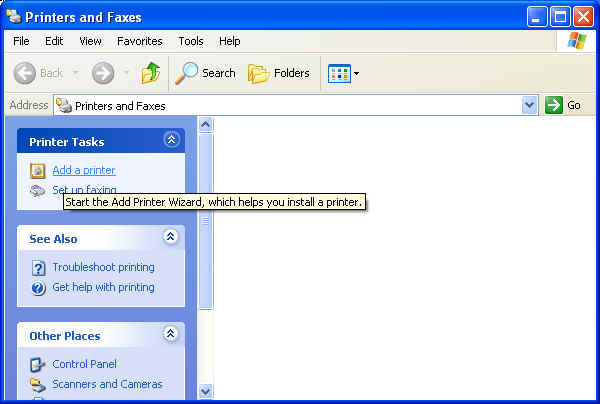600x404 pixels.
Task: Click the Troubleshoot printing help icon
Action: (x=38, y=267)
